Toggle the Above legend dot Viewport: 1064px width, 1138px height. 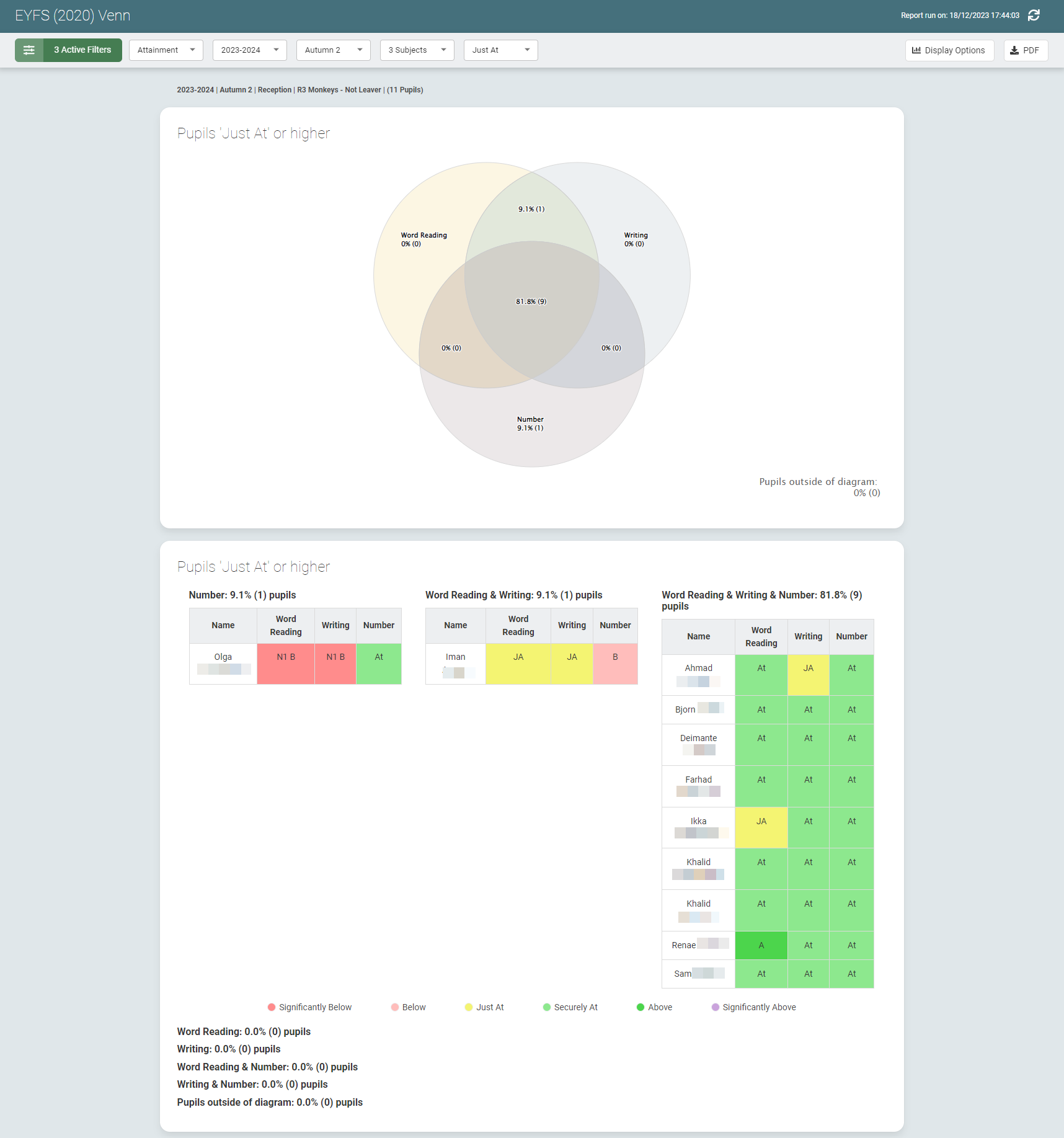click(641, 1007)
